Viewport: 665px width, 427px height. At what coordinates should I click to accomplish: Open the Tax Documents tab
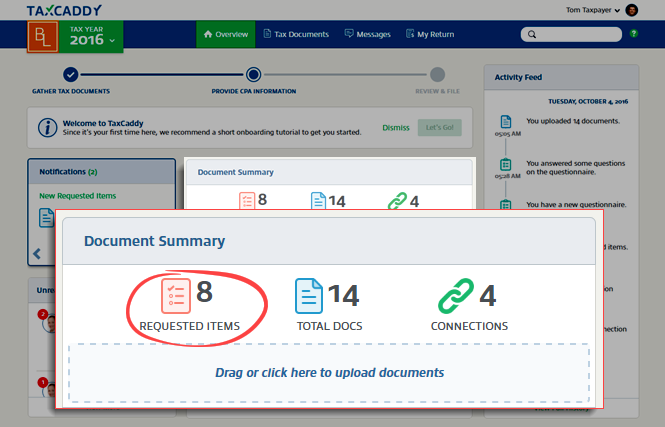pos(296,34)
